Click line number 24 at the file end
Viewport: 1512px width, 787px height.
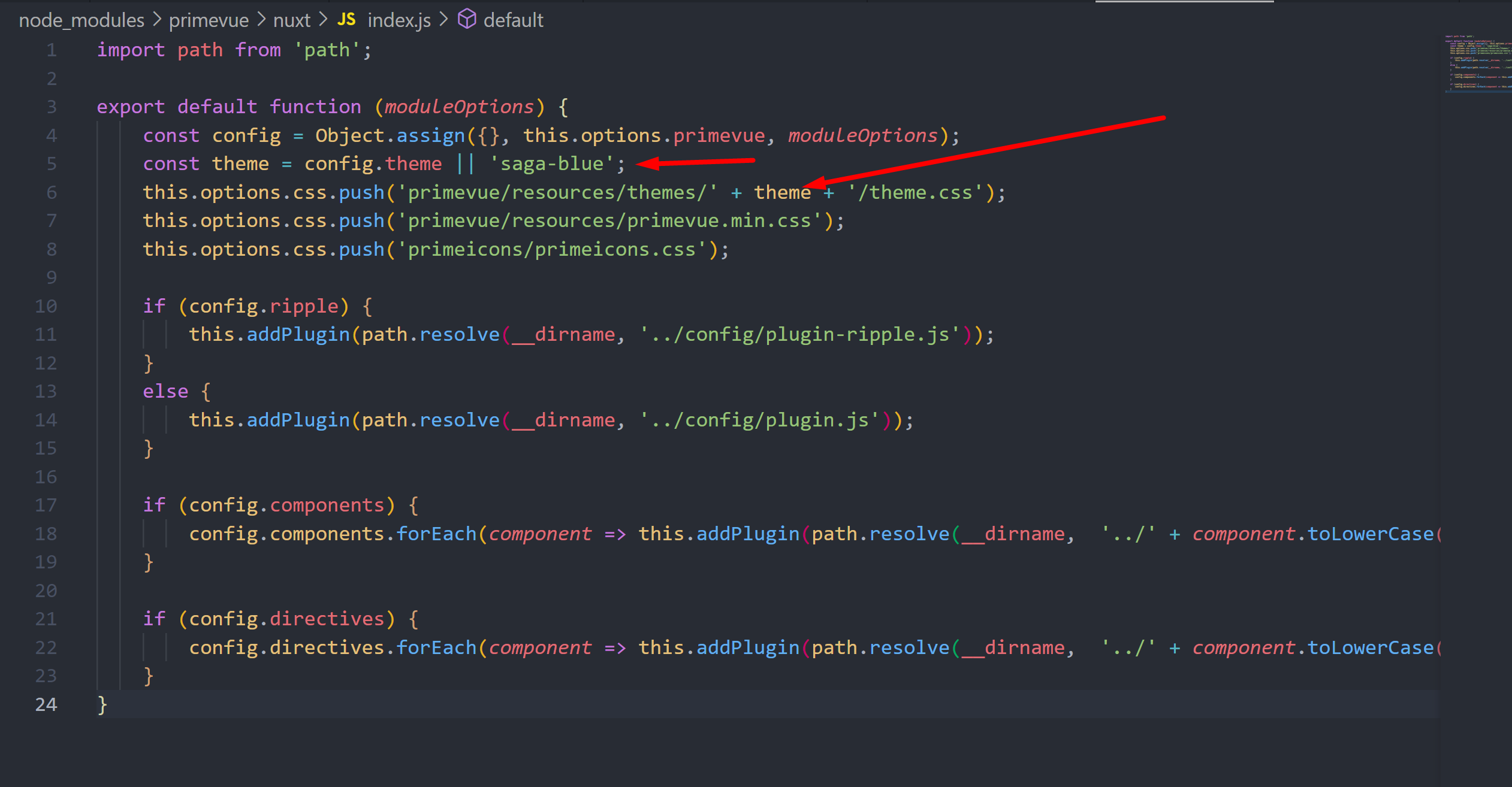tap(46, 704)
